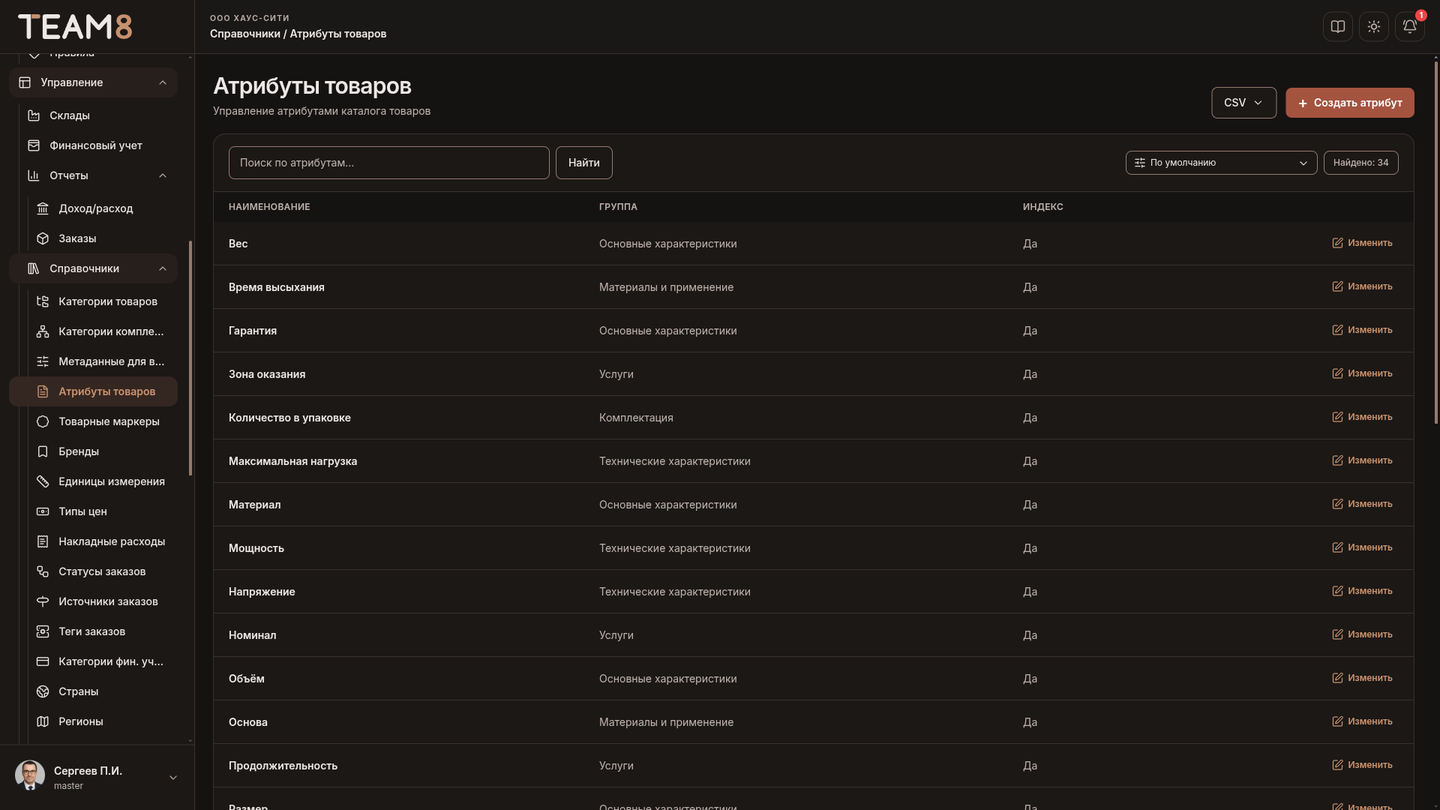The width and height of the screenshot is (1440, 810).
Task: Click Изменить in the Гарантия row
Action: point(1362,330)
